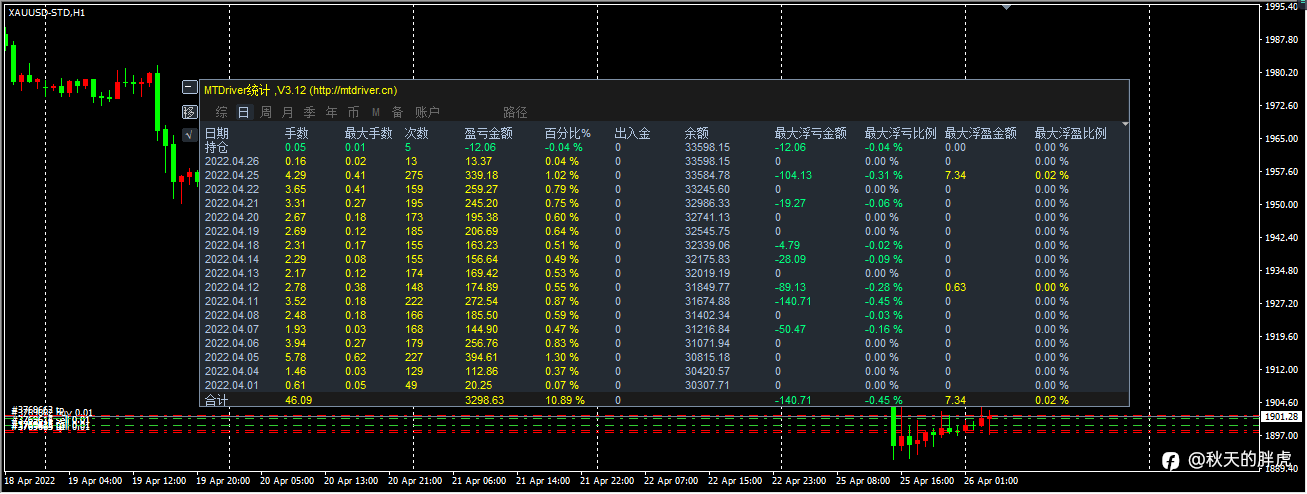Click the total percentage 10.89 %
This screenshot has height=494, width=1307.
pos(564,400)
